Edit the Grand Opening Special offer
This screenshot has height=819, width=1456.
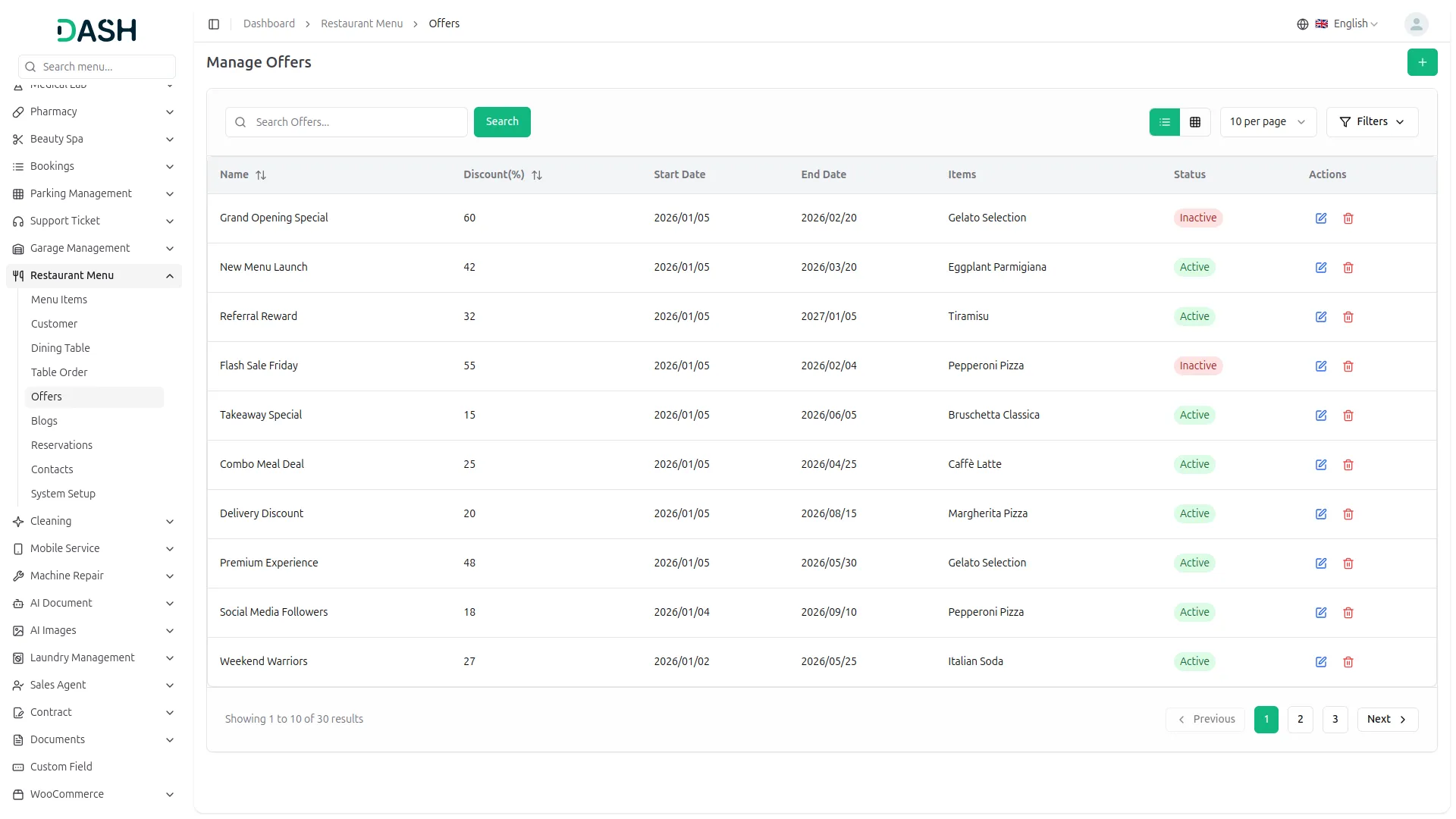1320,218
